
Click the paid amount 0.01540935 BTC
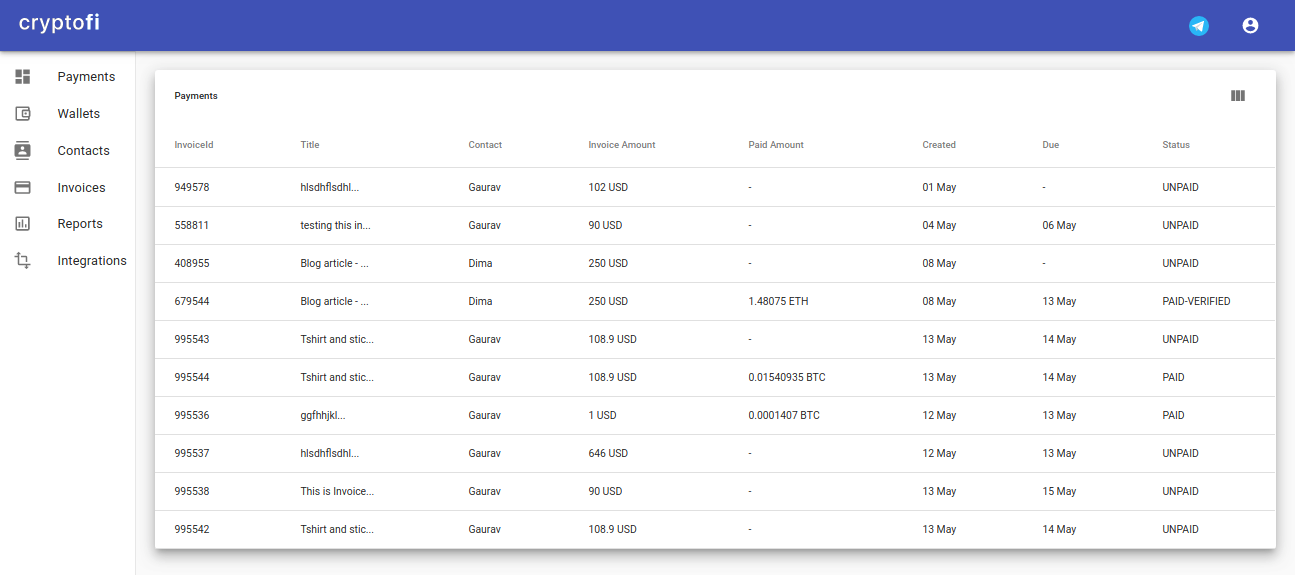point(787,378)
